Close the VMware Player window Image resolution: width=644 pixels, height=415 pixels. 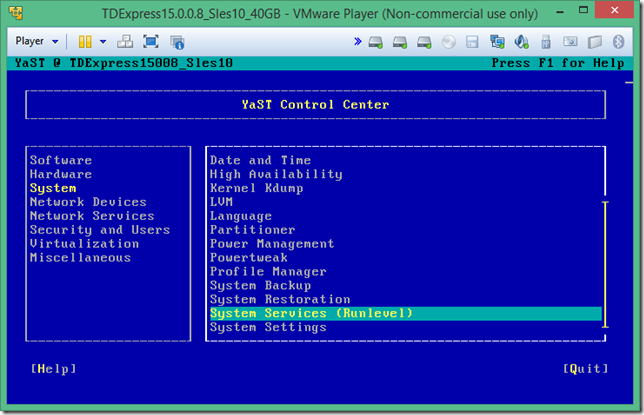614,10
